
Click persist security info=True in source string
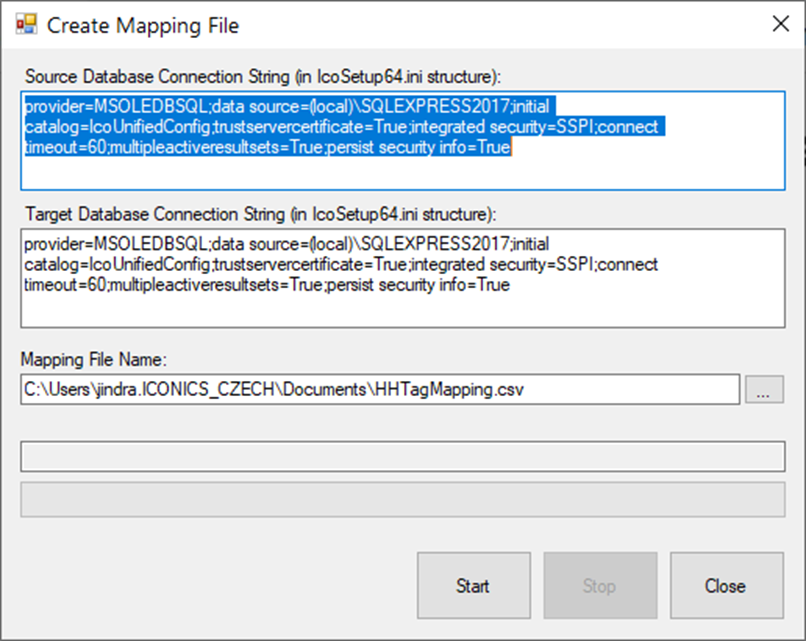pyautogui.click(x=418, y=148)
